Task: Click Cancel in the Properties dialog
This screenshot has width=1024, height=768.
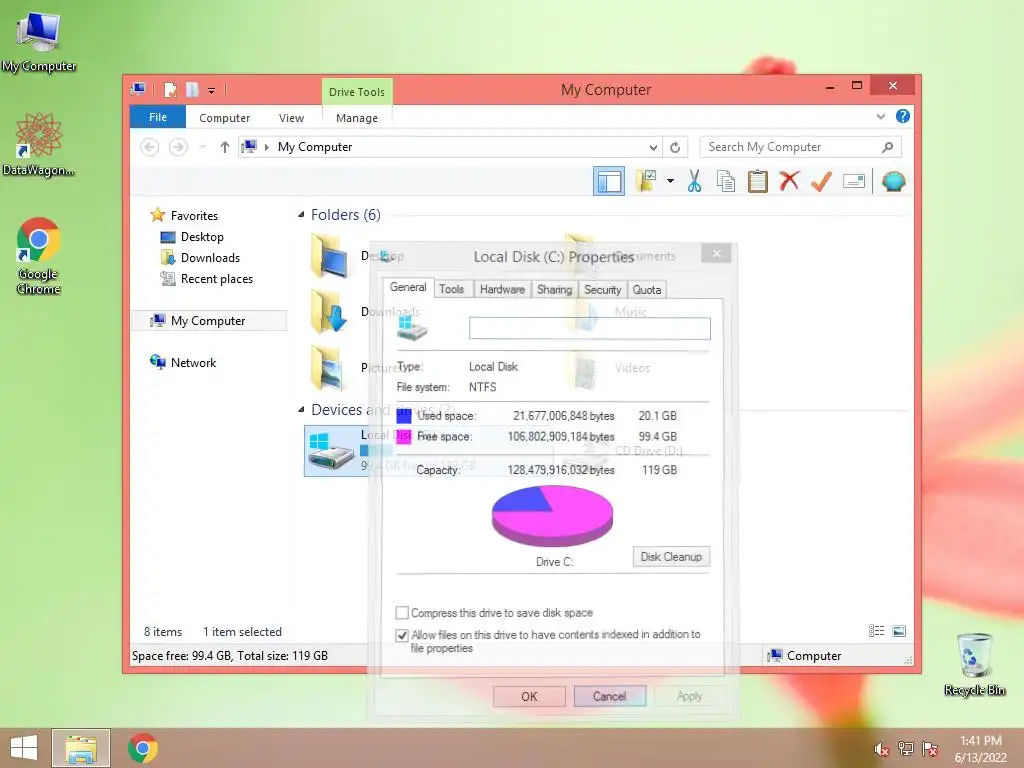Action: coord(609,696)
